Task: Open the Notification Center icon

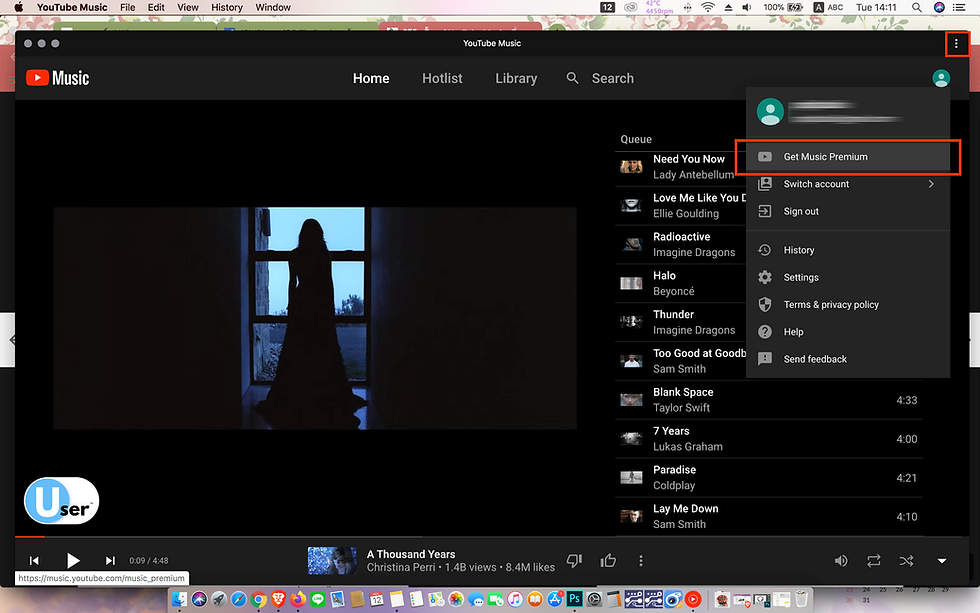Action: pos(959,7)
